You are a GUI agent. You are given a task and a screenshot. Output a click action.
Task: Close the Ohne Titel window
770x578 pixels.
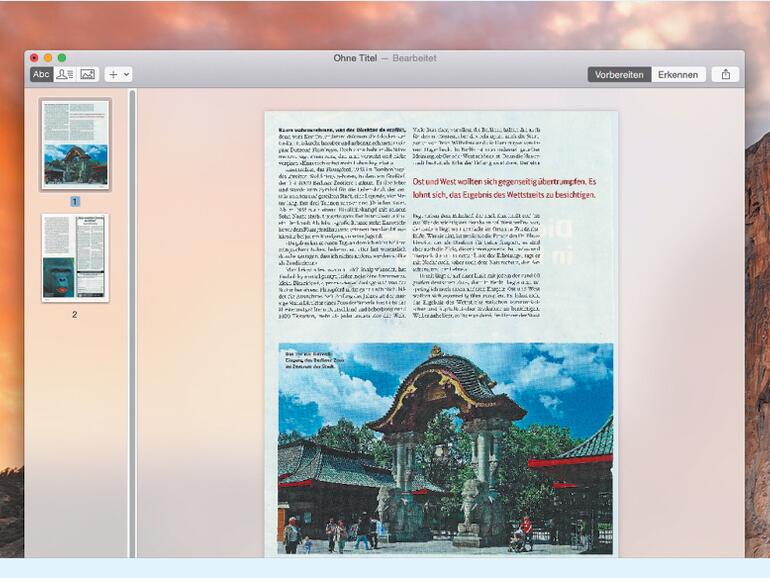[34, 58]
